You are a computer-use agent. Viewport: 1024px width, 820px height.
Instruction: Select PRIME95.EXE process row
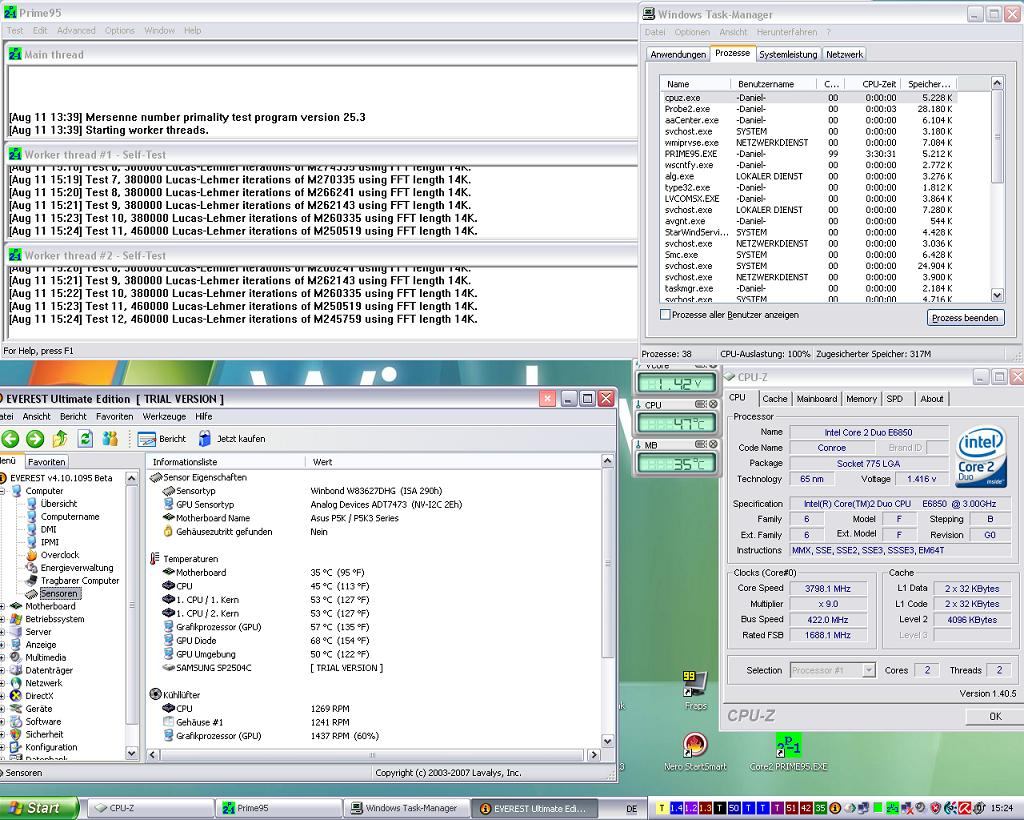point(809,154)
